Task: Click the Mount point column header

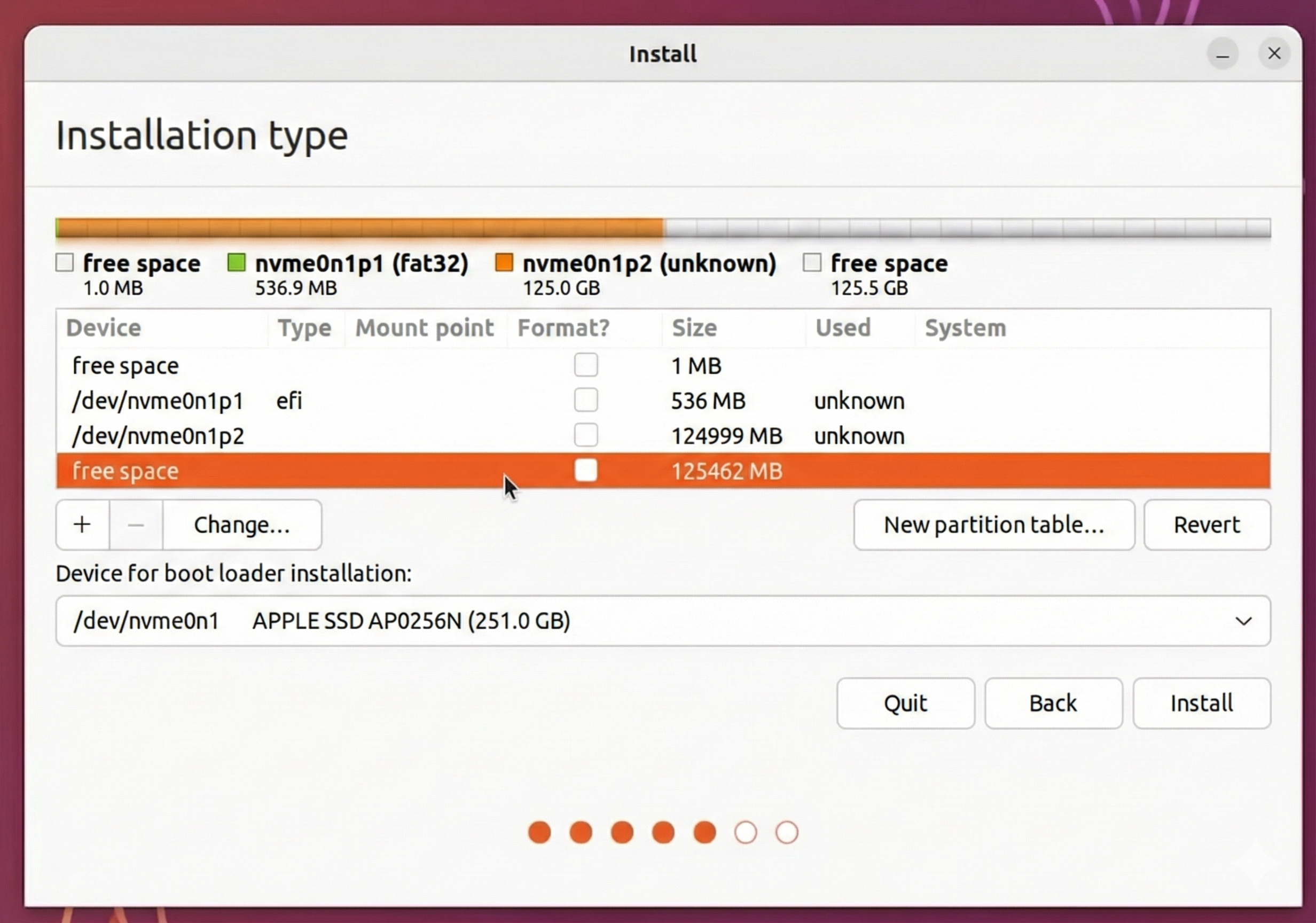Action: click(424, 328)
